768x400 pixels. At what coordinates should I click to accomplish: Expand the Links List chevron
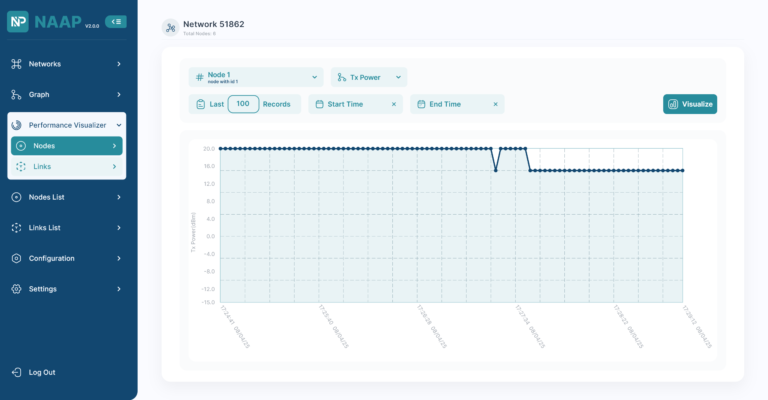tap(119, 228)
